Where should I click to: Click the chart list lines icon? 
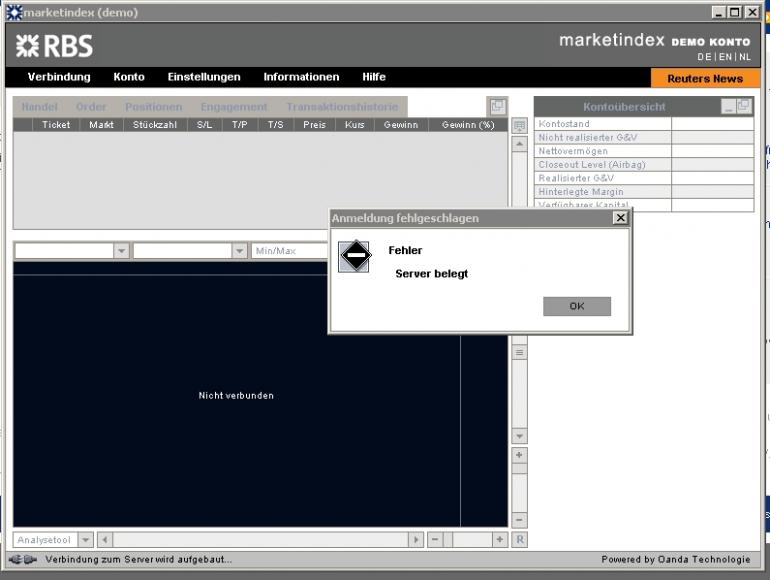pyautogui.click(x=520, y=353)
